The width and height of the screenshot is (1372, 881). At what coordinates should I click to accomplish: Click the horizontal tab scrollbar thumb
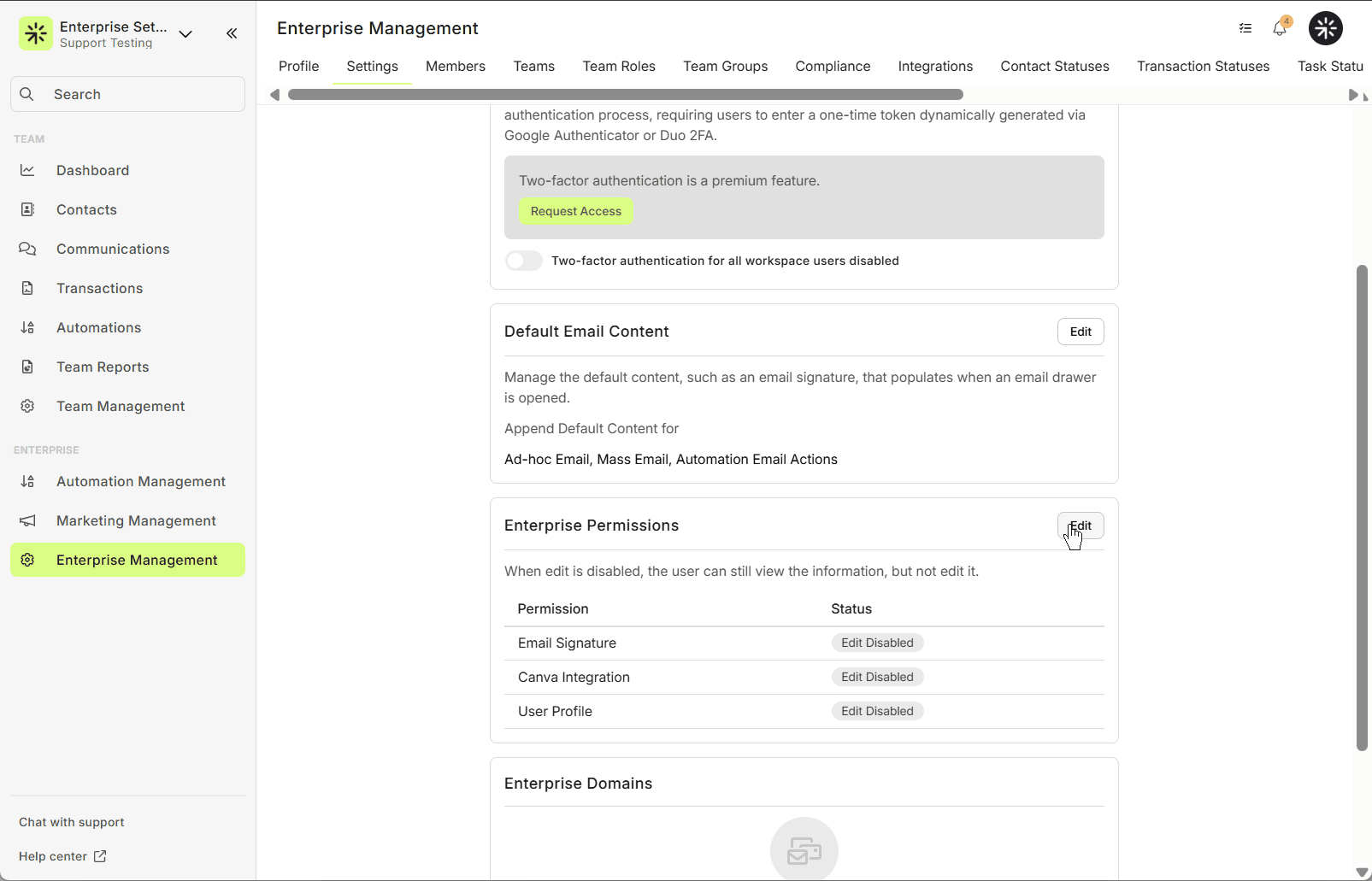(626, 95)
